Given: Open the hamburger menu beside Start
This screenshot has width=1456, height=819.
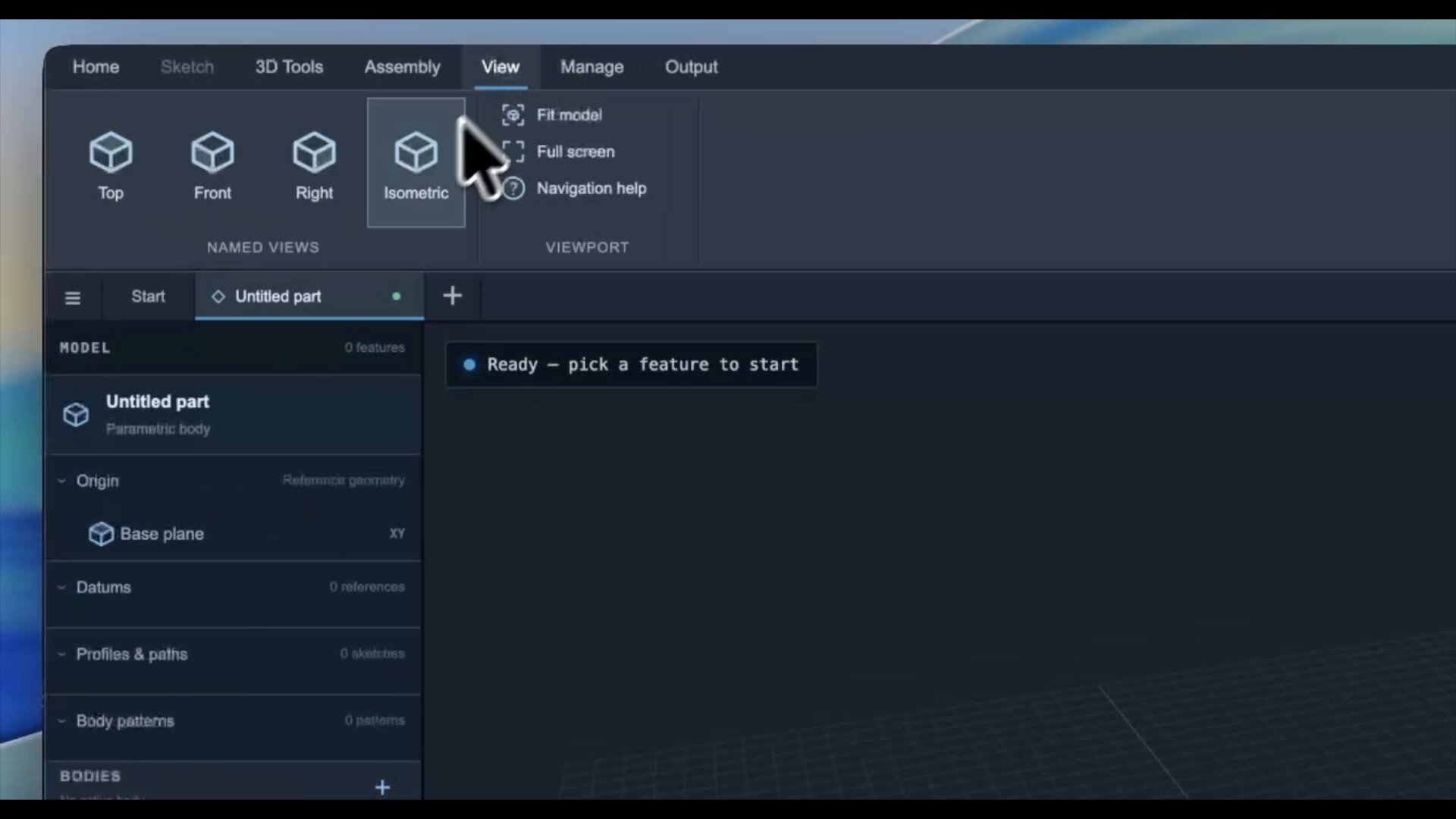Looking at the screenshot, I should click(73, 297).
